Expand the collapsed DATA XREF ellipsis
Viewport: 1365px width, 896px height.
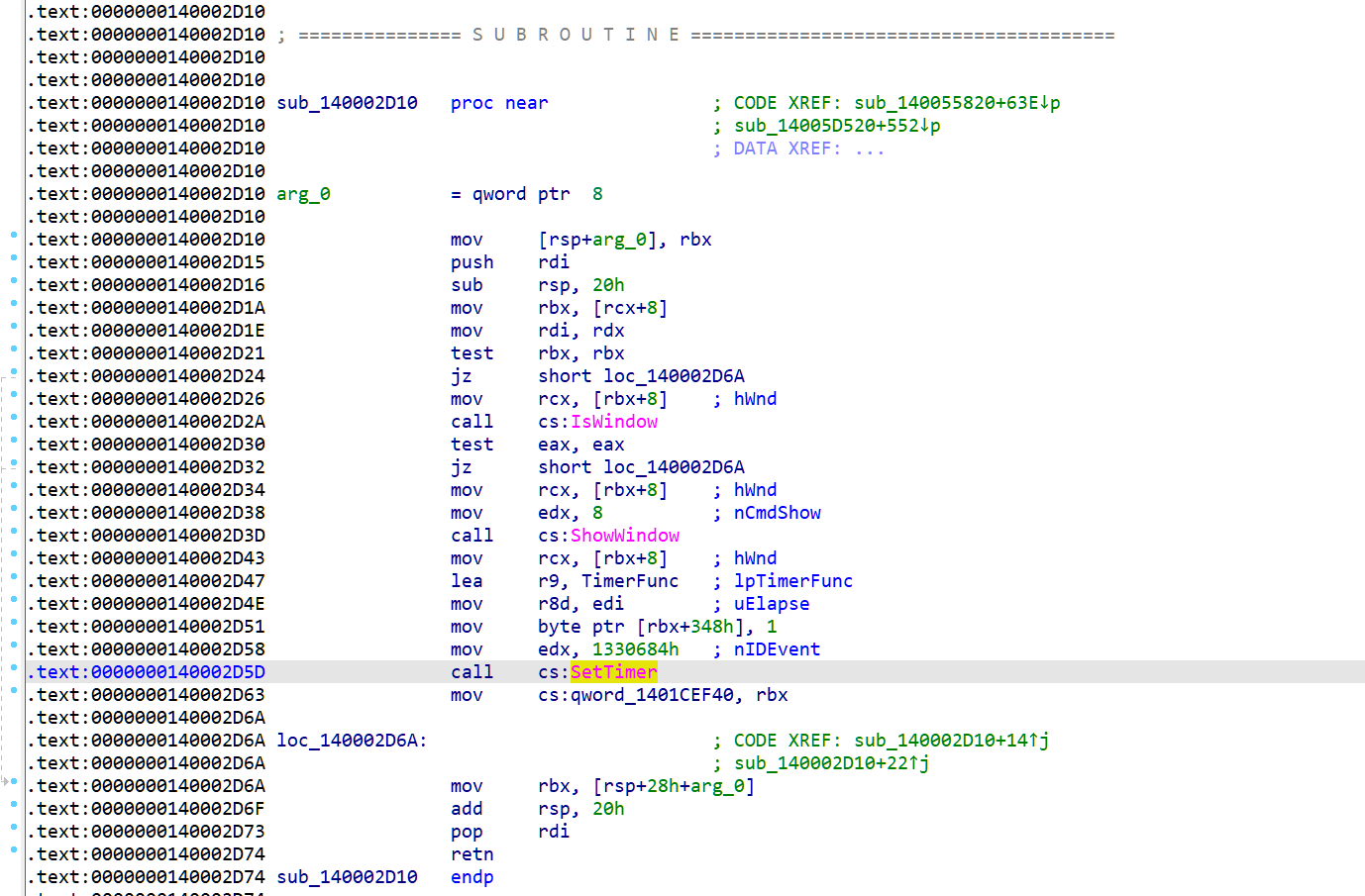click(x=869, y=149)
